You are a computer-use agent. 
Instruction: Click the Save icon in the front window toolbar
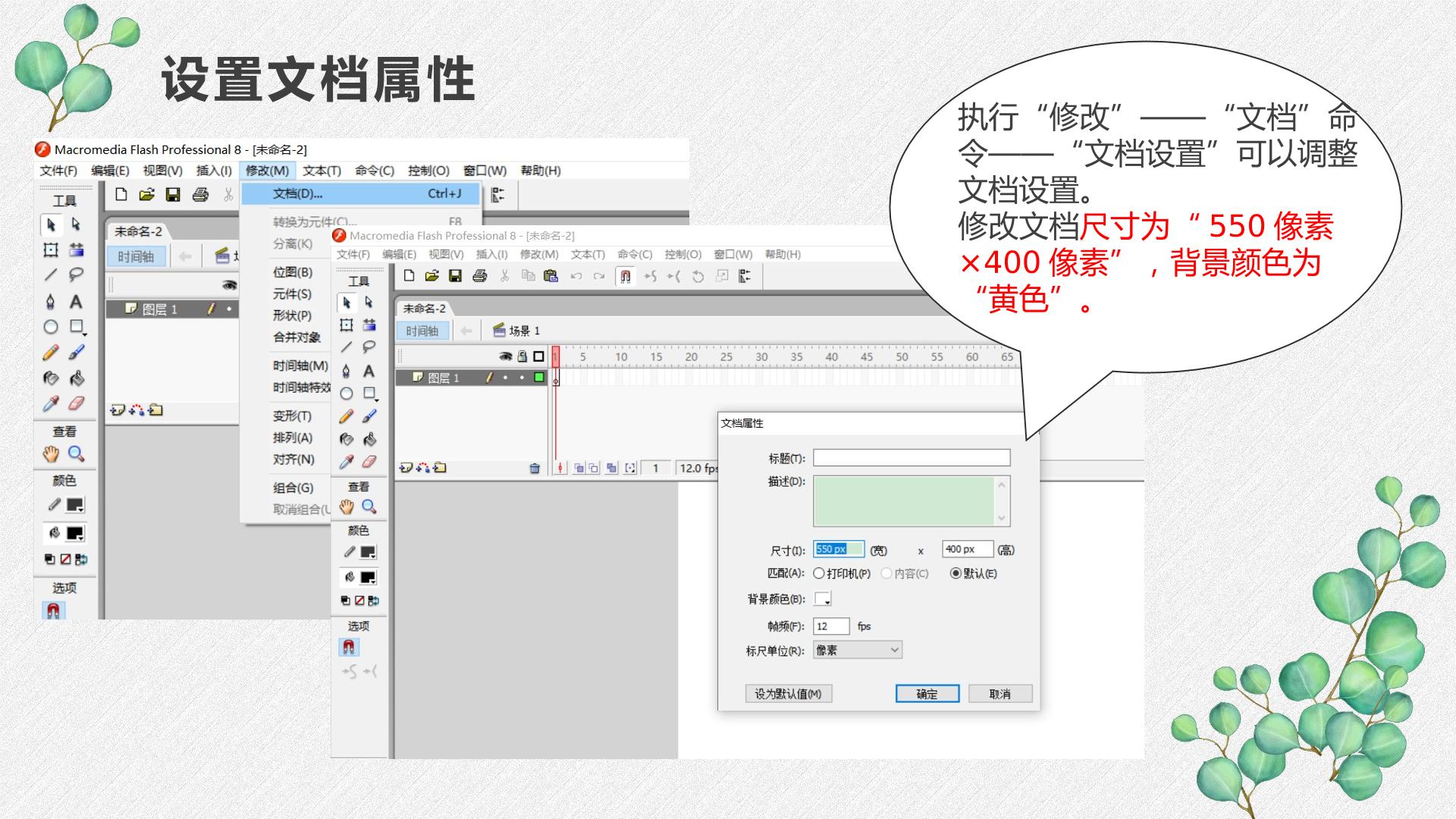[455, 276]
